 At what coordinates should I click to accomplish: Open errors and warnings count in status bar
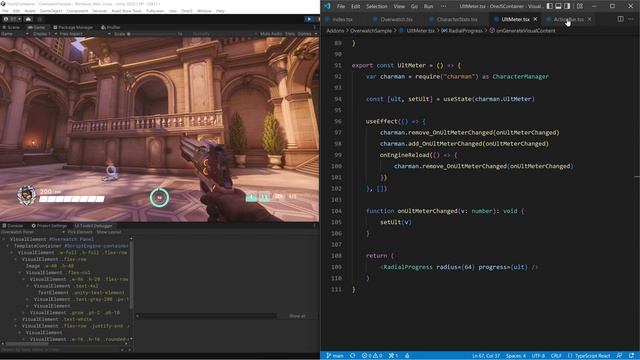[372, 356]
